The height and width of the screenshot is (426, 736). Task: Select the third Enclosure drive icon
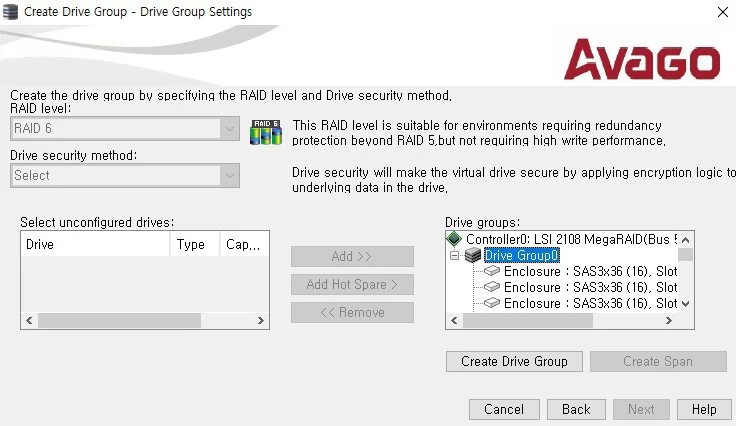pyautogui.click(x=492, y=304)
